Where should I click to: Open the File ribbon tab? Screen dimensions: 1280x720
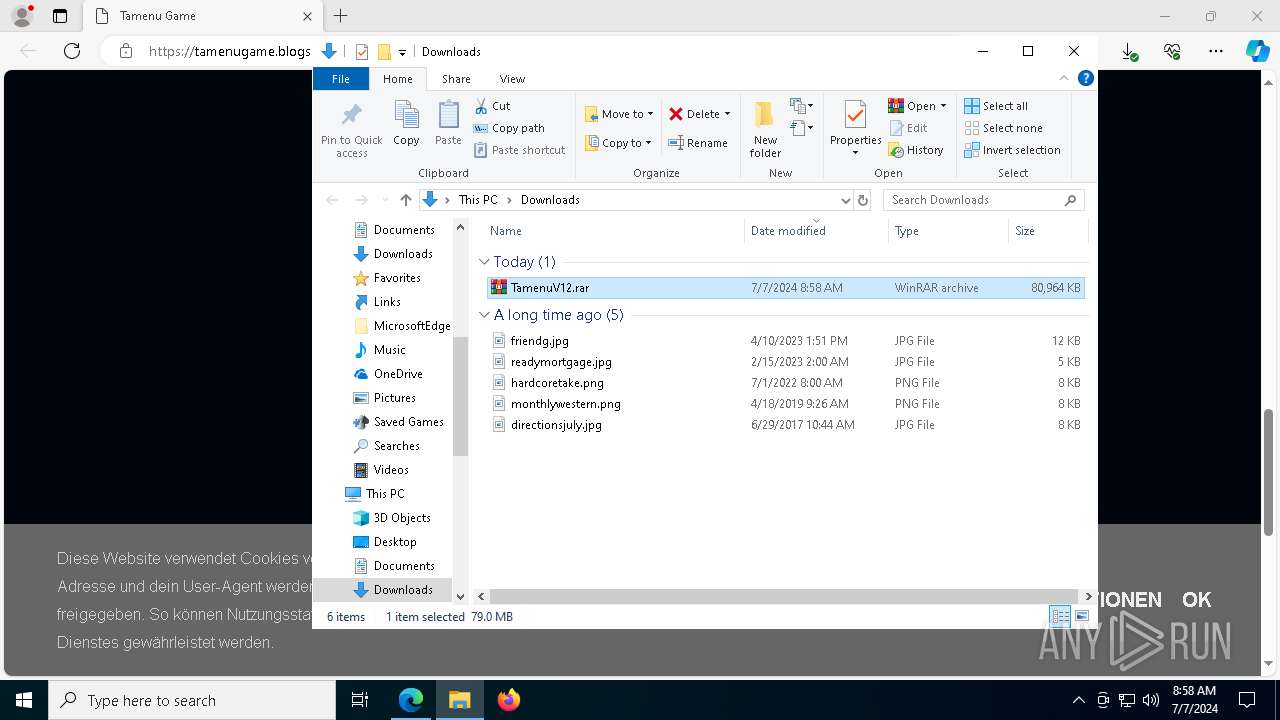click(341, 79)
